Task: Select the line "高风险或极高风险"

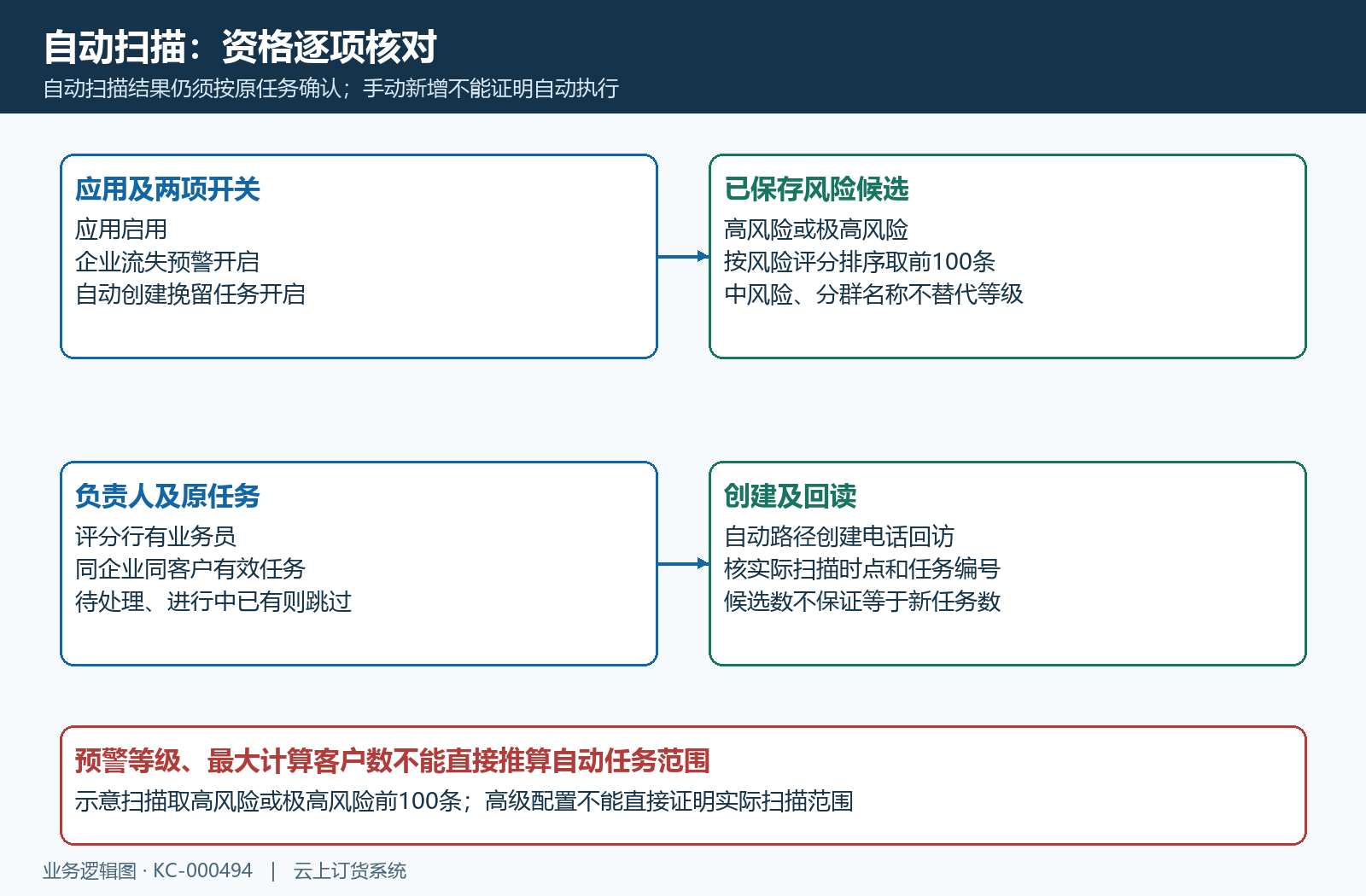Action: pyautogui.click(x=816, y=229)
